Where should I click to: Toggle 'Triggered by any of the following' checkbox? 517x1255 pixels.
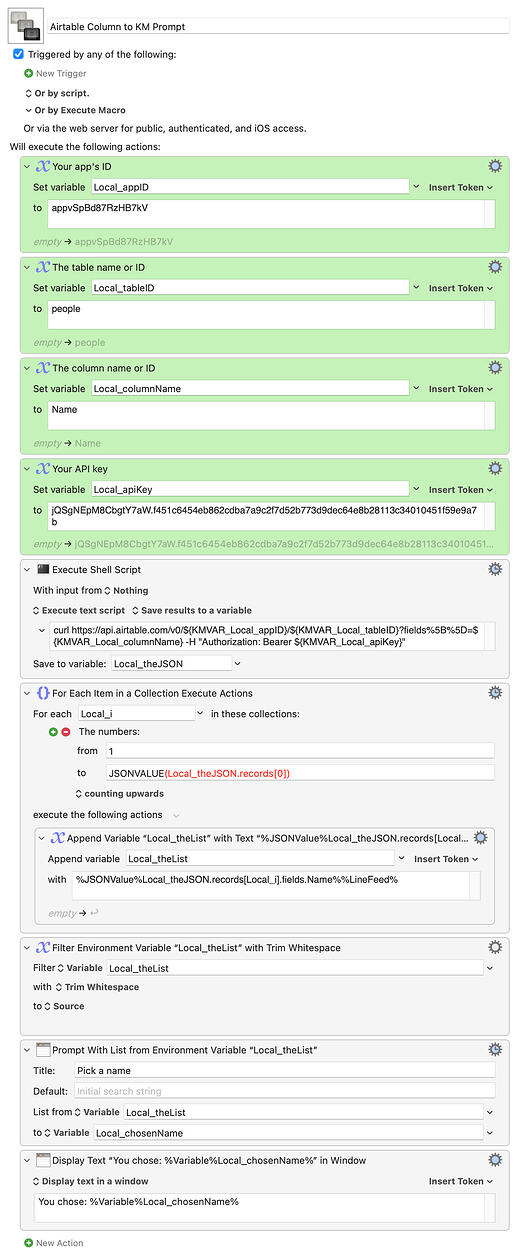coord(18,54)
